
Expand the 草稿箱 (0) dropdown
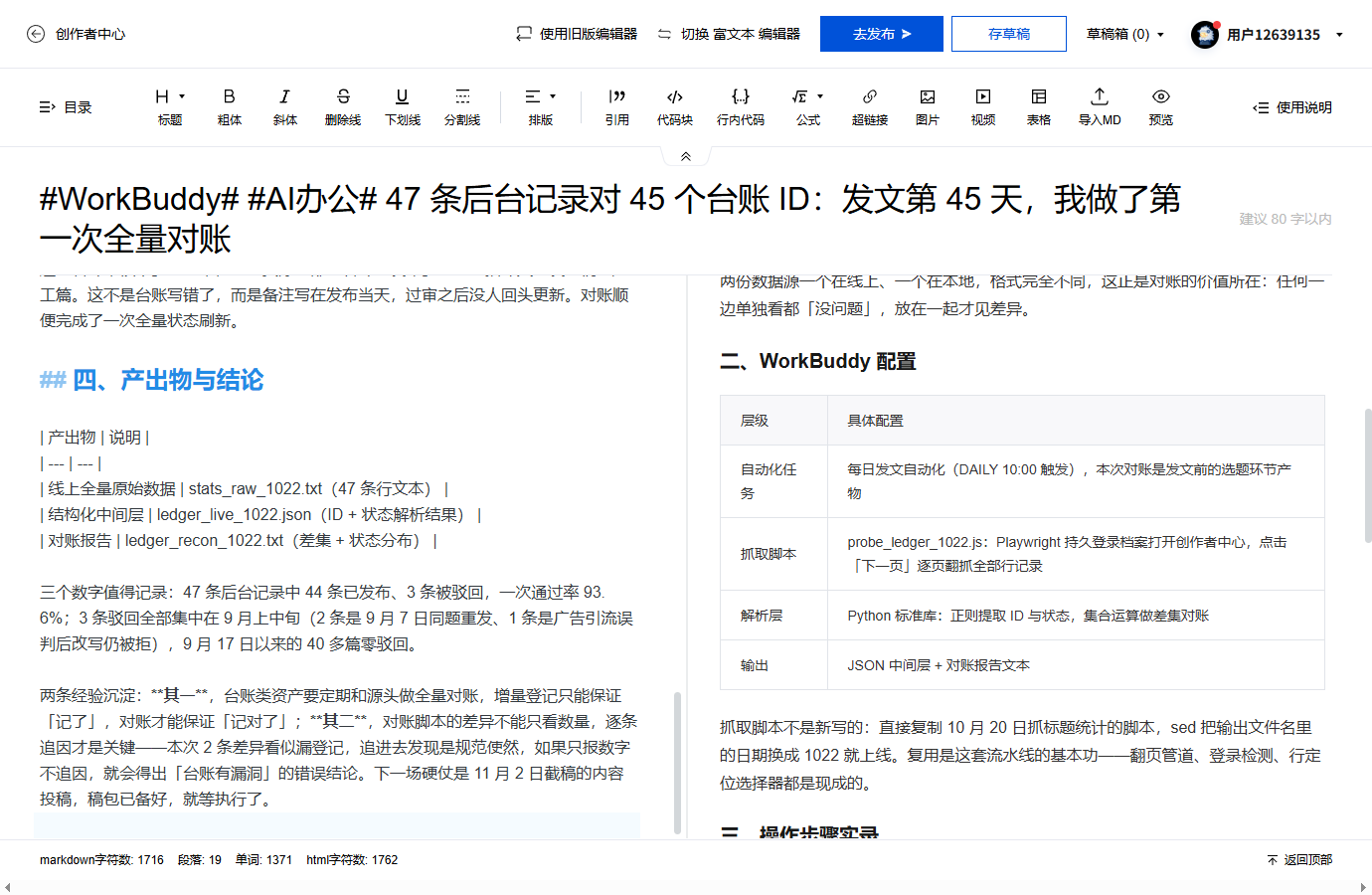[x=1125, y=34]
